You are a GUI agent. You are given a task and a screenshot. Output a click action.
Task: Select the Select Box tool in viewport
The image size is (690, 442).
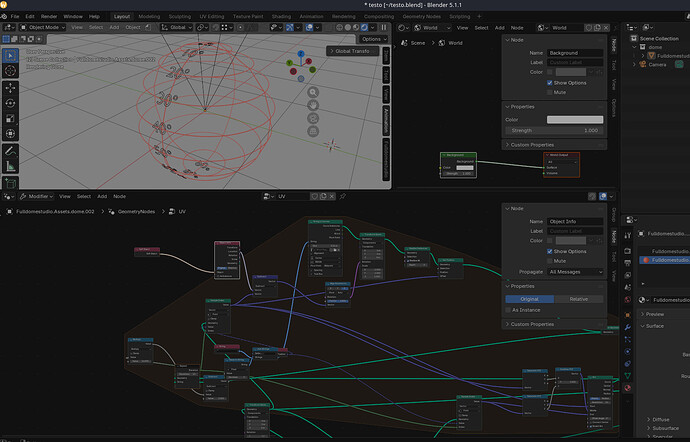click(11, 56)
